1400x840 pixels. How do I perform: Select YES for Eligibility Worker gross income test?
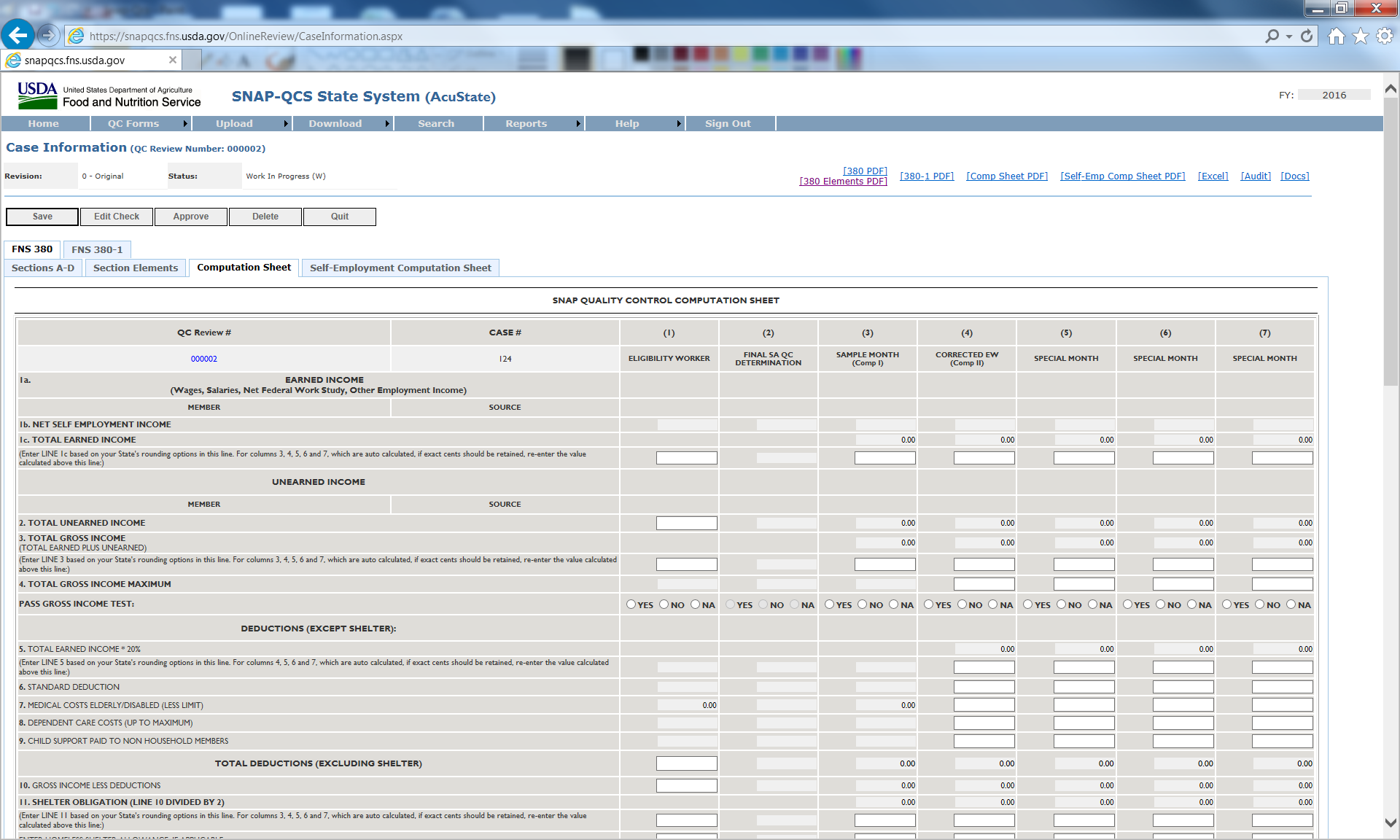pos(631,604)
